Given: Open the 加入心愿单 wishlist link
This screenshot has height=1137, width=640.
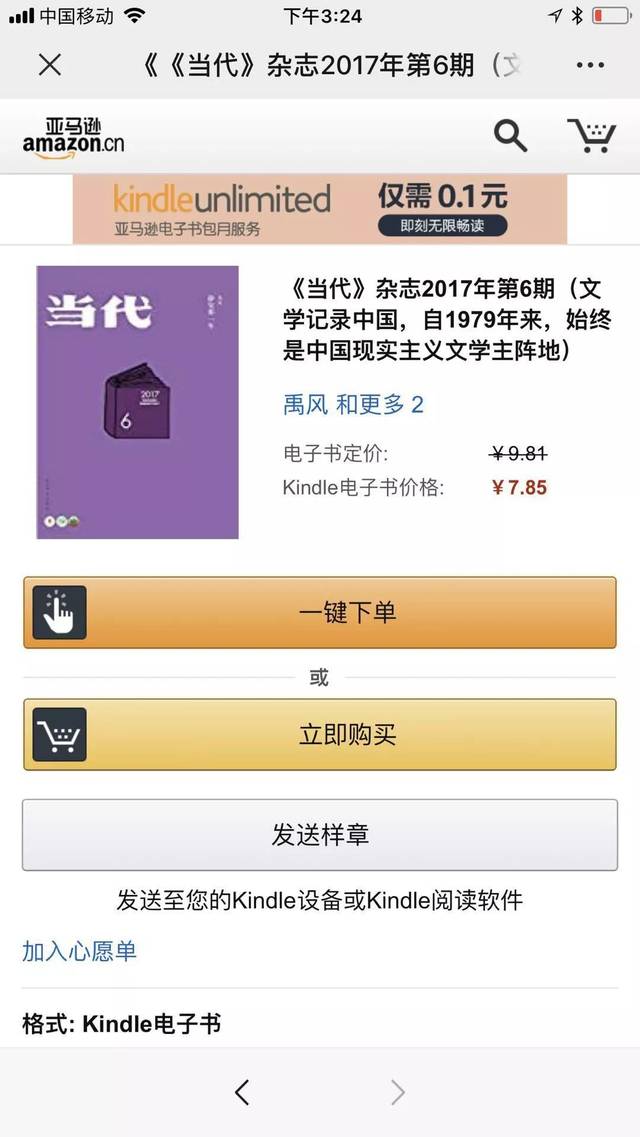Looking at the screenshot, I should 79,951.
